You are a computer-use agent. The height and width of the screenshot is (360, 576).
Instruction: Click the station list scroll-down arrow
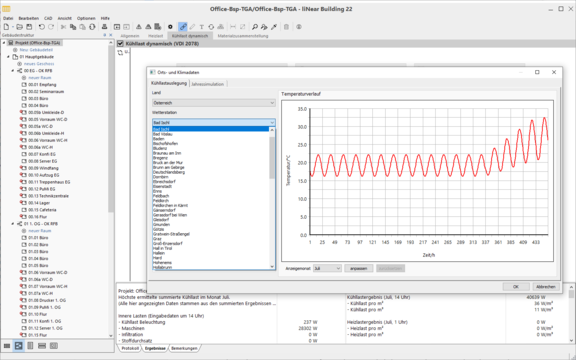point(272,267)
